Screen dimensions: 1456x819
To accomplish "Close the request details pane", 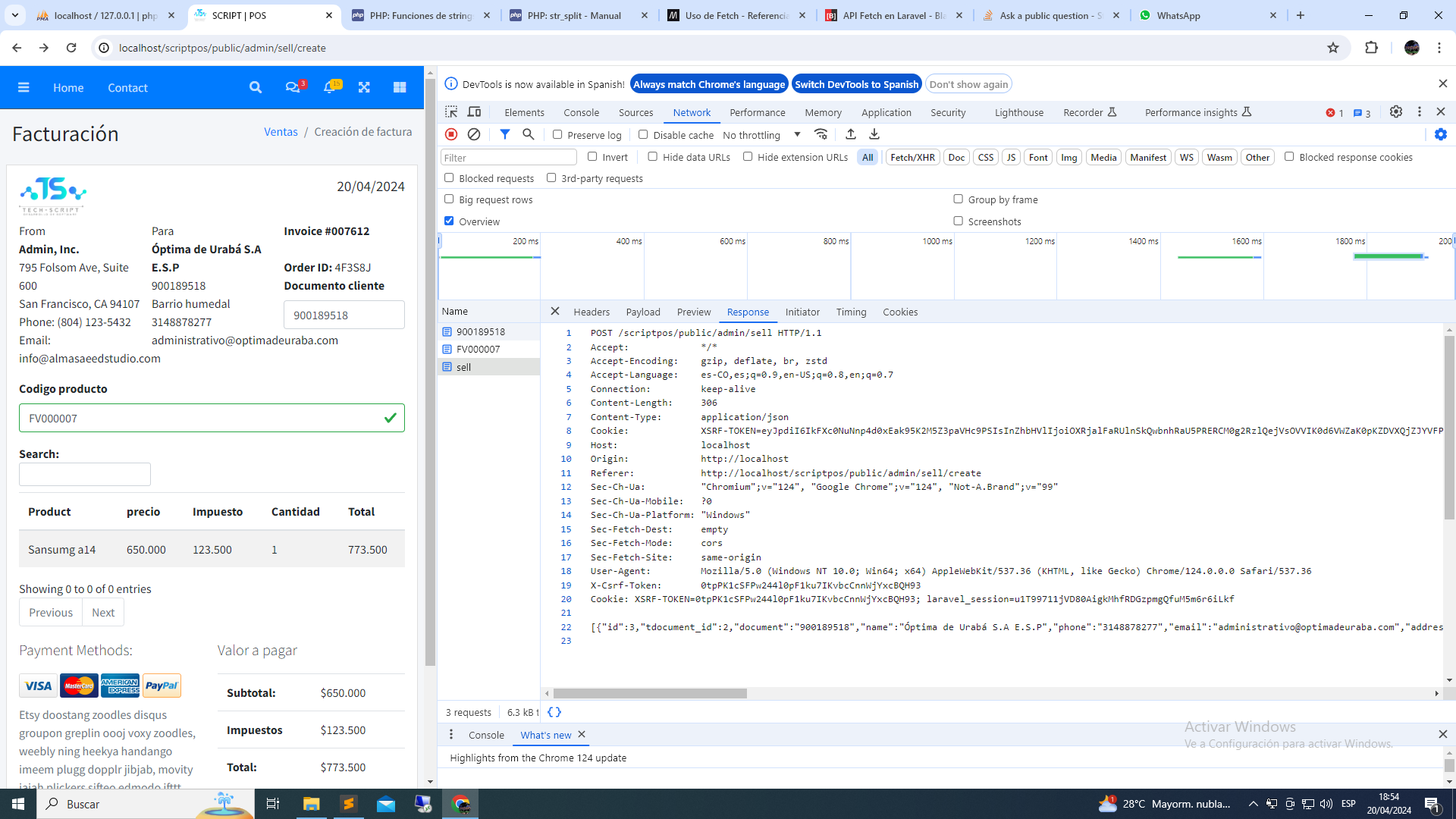I will [555, 311].
